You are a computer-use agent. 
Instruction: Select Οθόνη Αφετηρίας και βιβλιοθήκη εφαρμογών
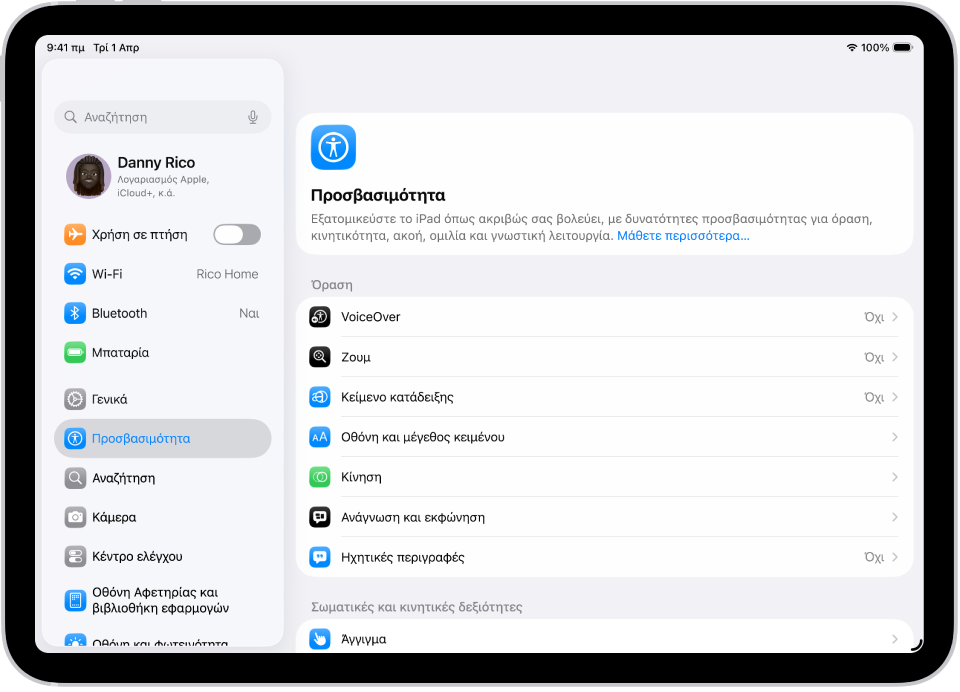(162, 600)
